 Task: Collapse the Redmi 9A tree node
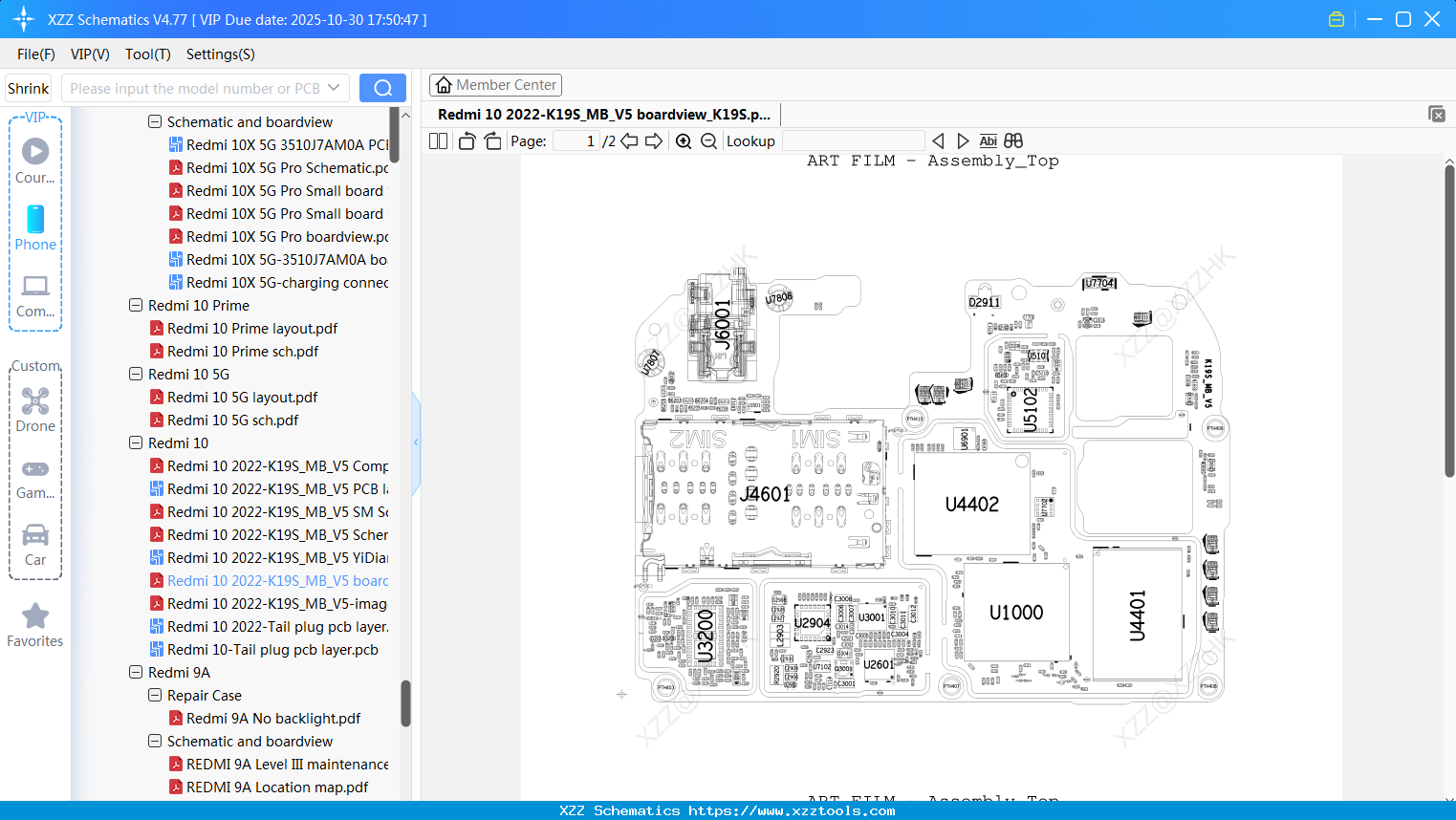tap(136, 672)
